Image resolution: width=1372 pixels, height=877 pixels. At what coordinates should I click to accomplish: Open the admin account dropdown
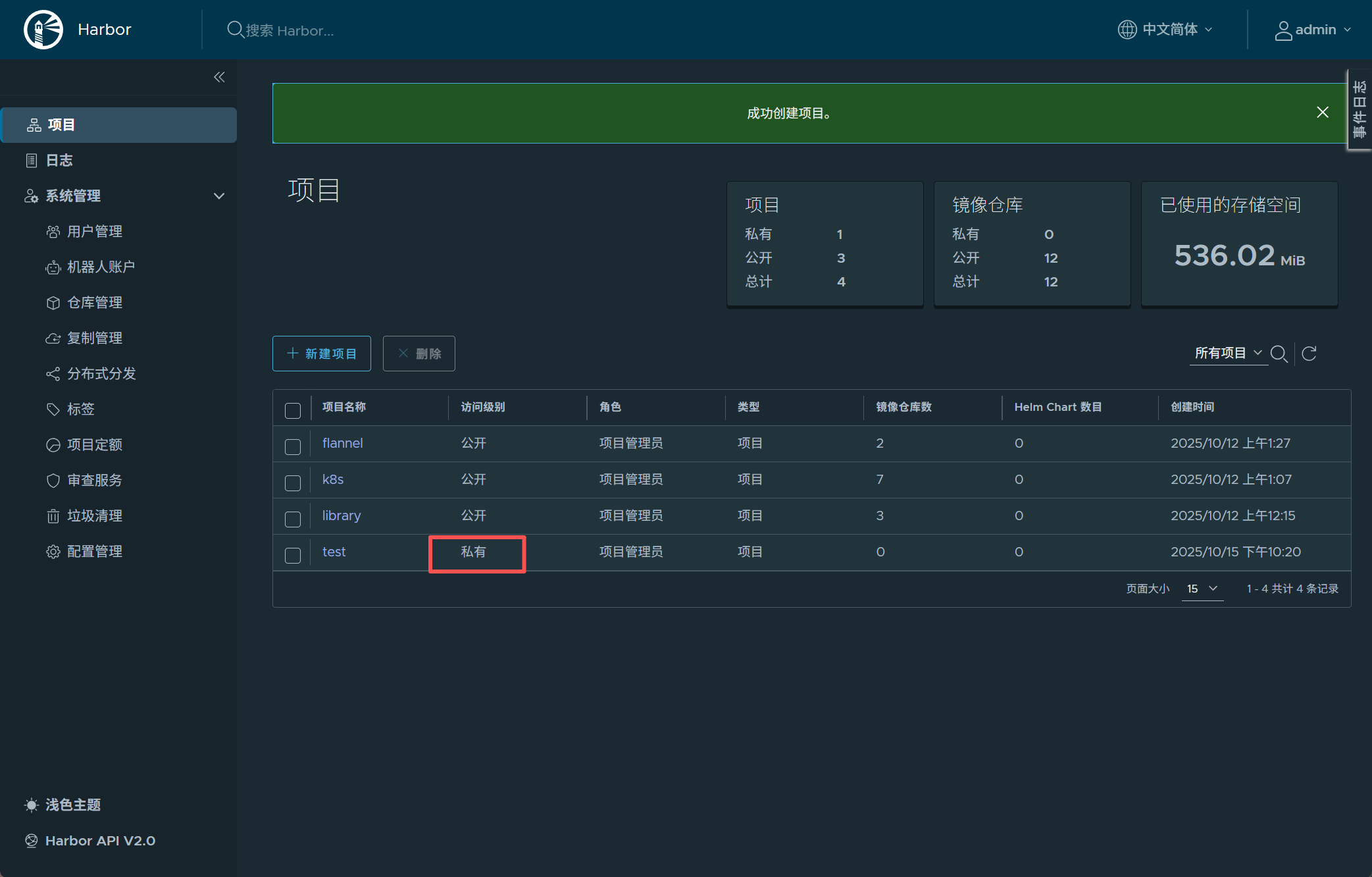[x=1313, y=30]
